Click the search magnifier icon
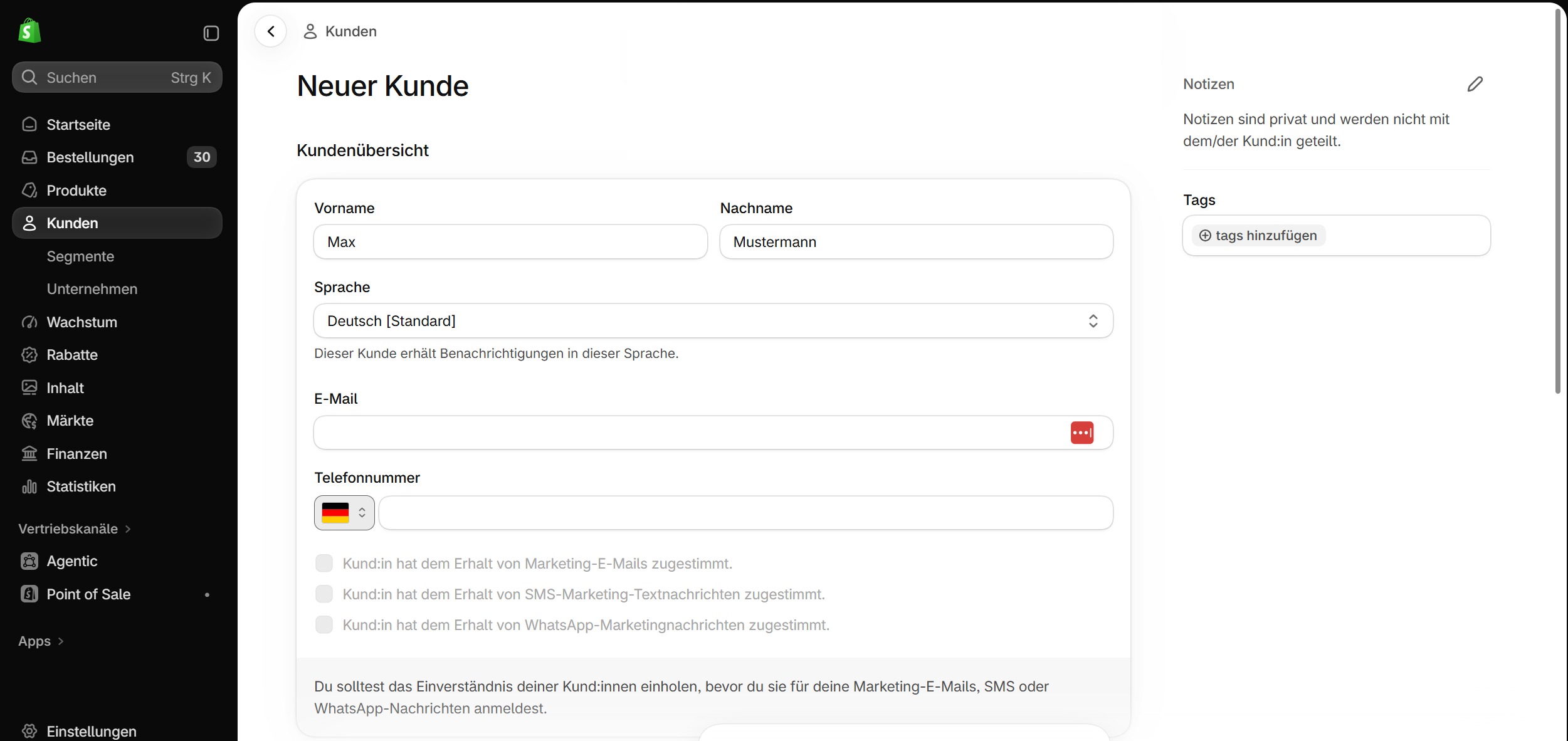This screenshot has width=1568, height=741. (29, 77)
